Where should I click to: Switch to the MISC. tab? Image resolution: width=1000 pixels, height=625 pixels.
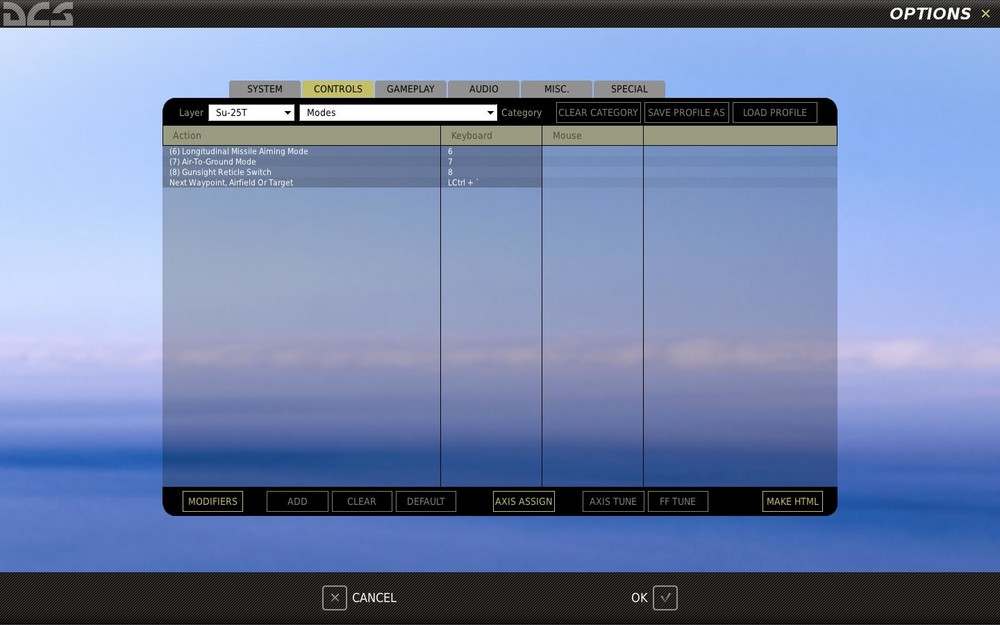(x=556, y=89)
